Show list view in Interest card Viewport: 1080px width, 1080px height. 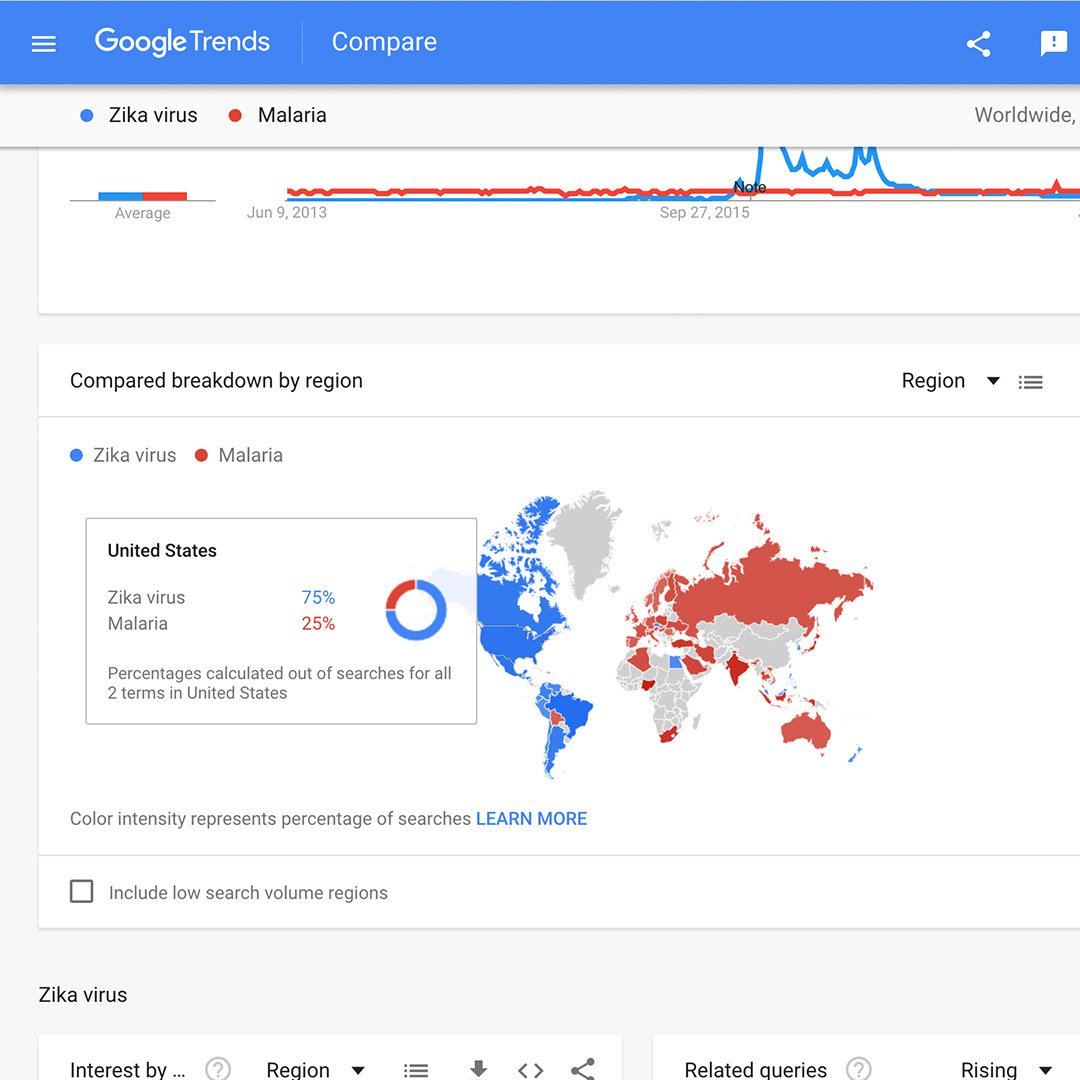(416, 1069)
